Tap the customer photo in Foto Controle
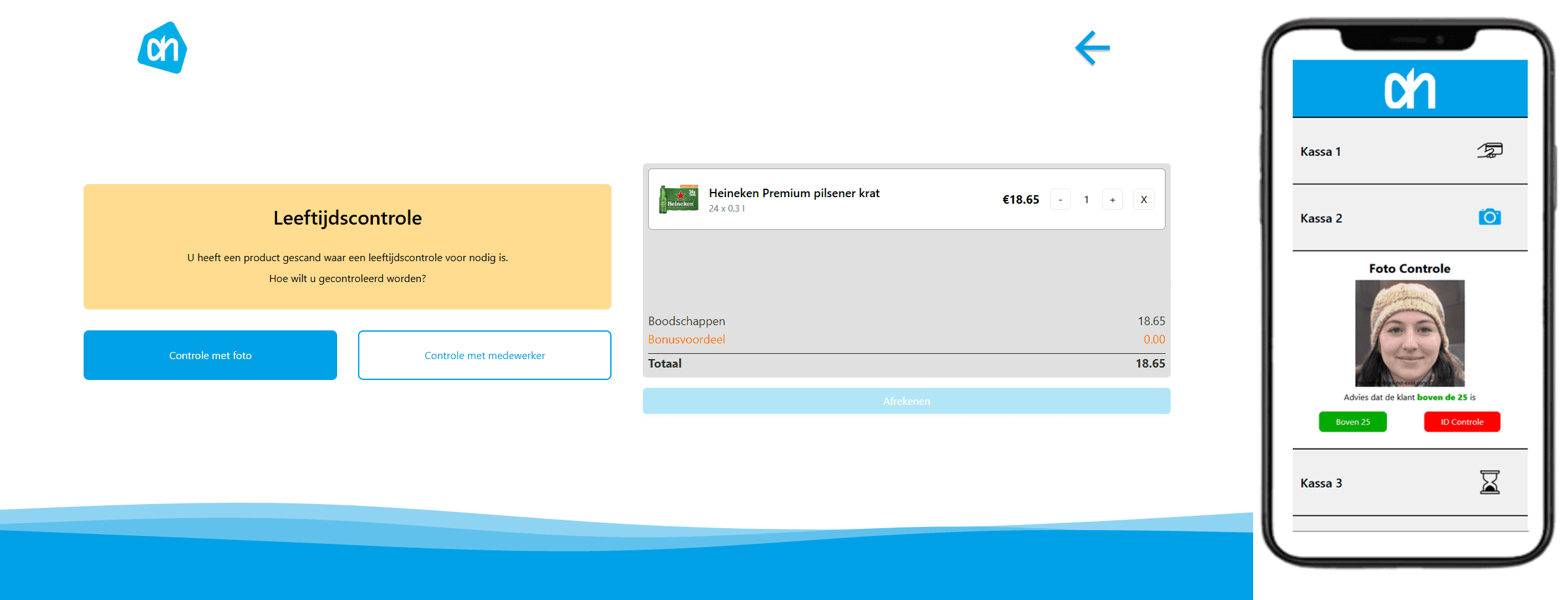 pos(1409,333)
